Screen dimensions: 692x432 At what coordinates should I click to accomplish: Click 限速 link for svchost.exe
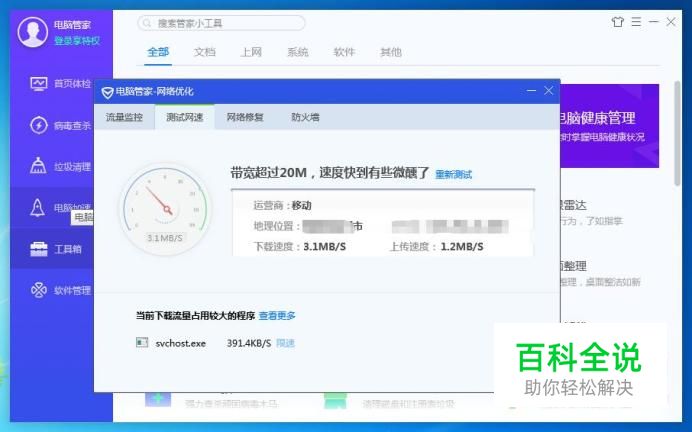pyautogui.click(x=285, y=343)
